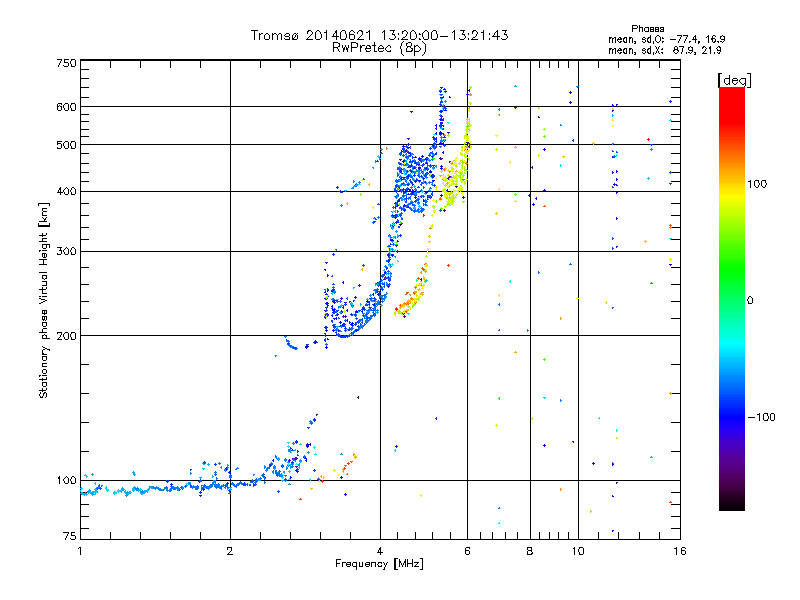Click the '2' x-axis tick label
The image size is (800, 600).
(230, 551)
